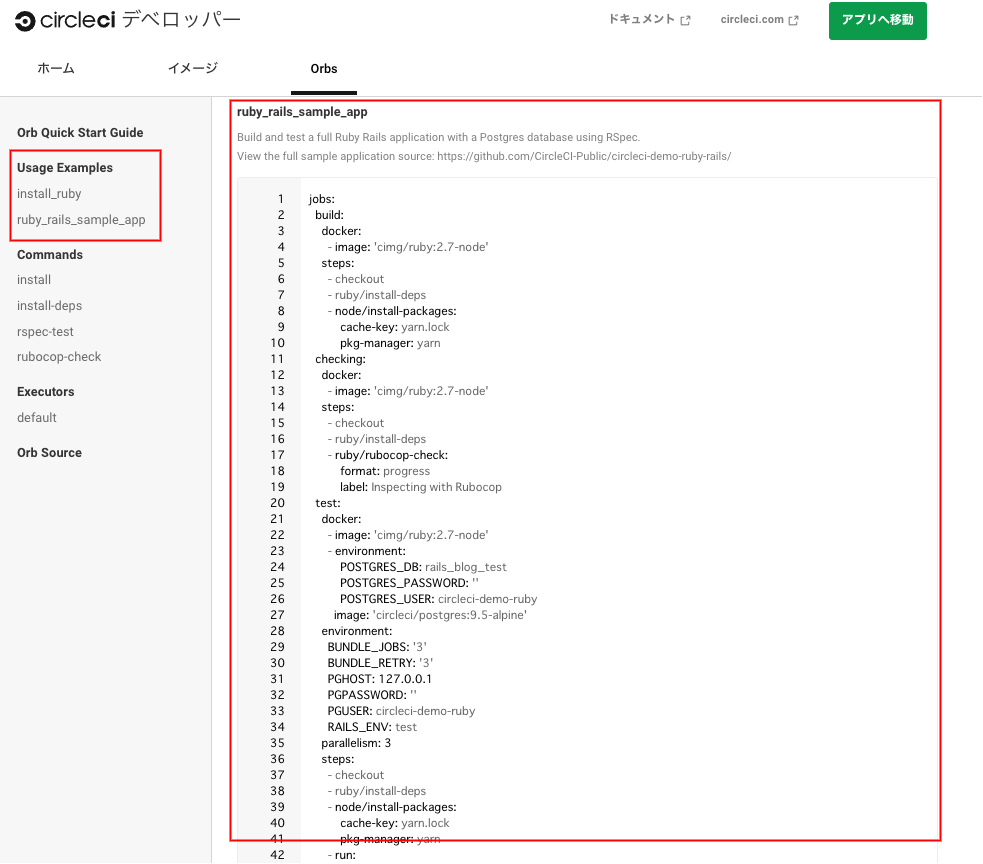Click the 'build:' code line
983x864 pixels.
click(x=329, y=215)
